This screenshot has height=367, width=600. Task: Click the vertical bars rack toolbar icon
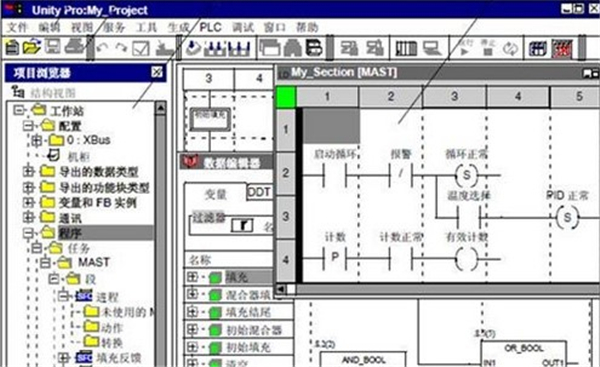pos(406,49)
